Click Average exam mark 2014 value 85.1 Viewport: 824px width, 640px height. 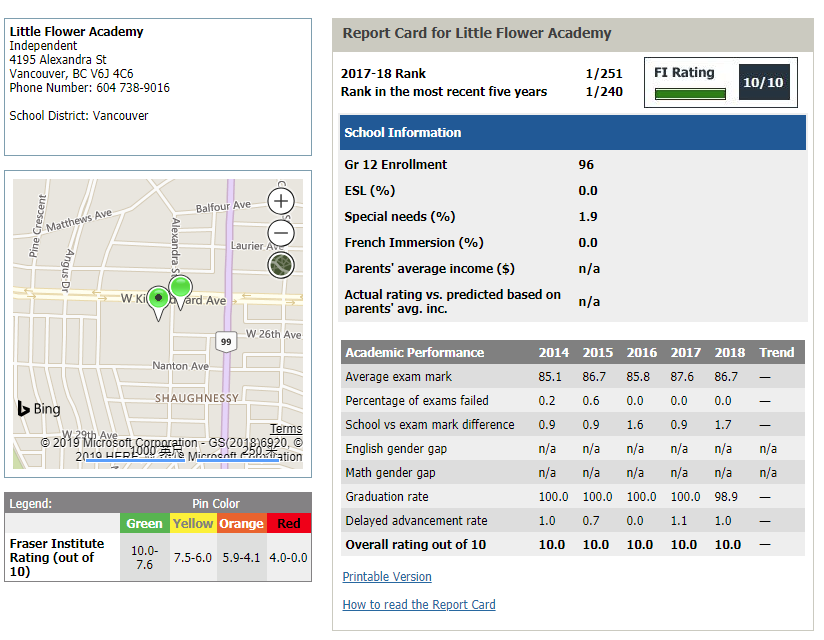pyautogui.click(x=550, y=377)
